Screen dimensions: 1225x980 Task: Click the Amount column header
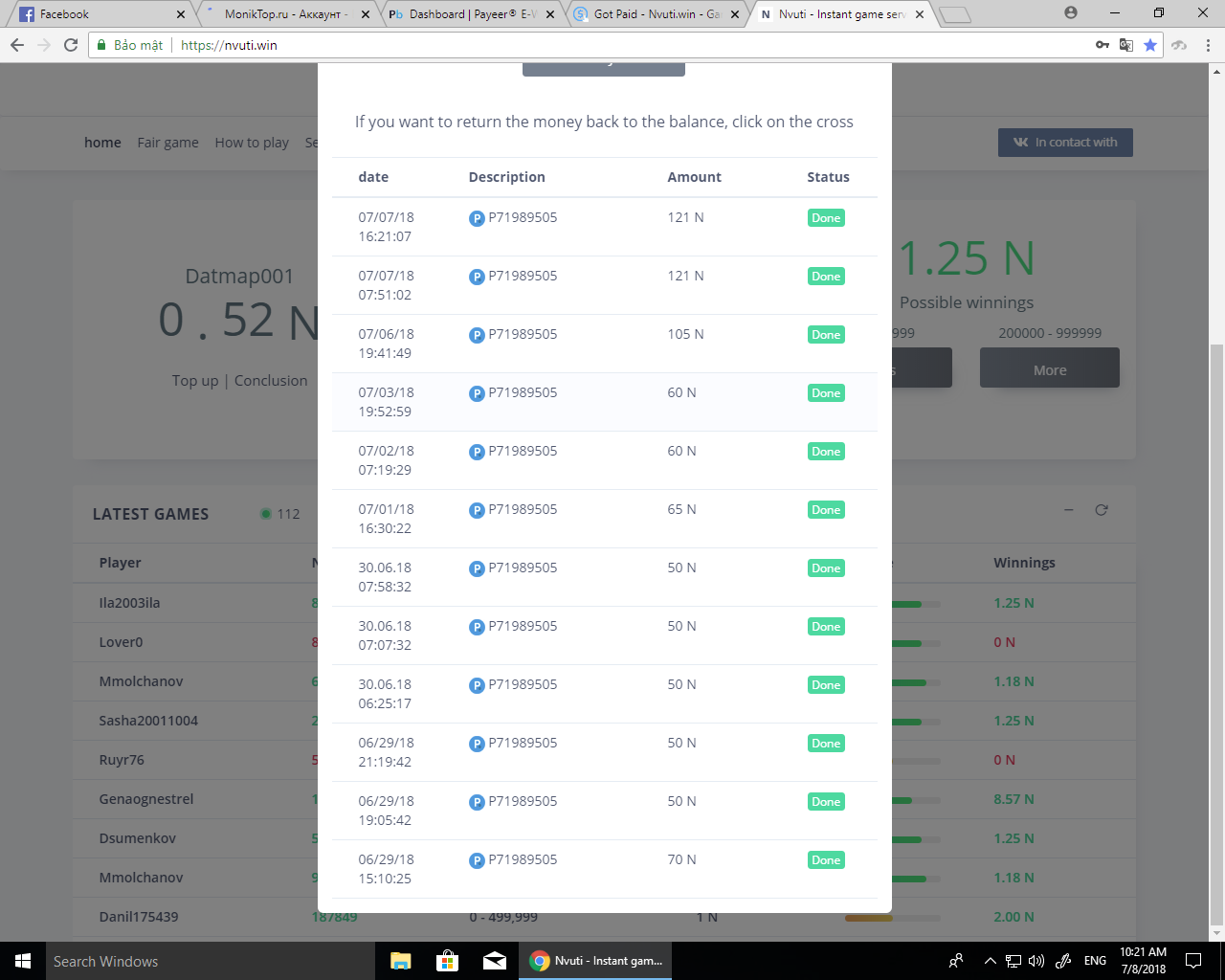694,177
